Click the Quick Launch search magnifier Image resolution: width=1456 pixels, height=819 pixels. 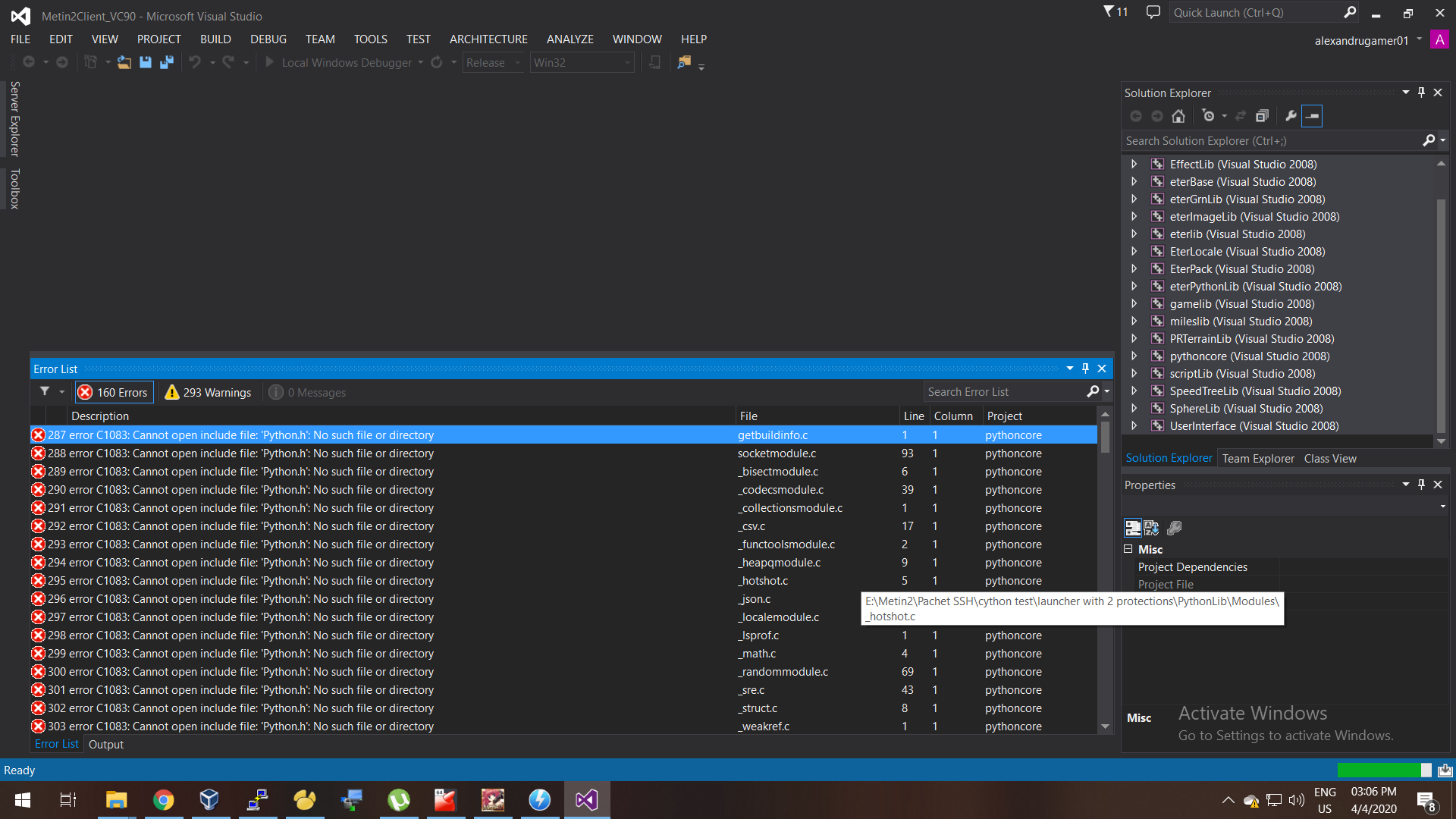pos(1350,12)
